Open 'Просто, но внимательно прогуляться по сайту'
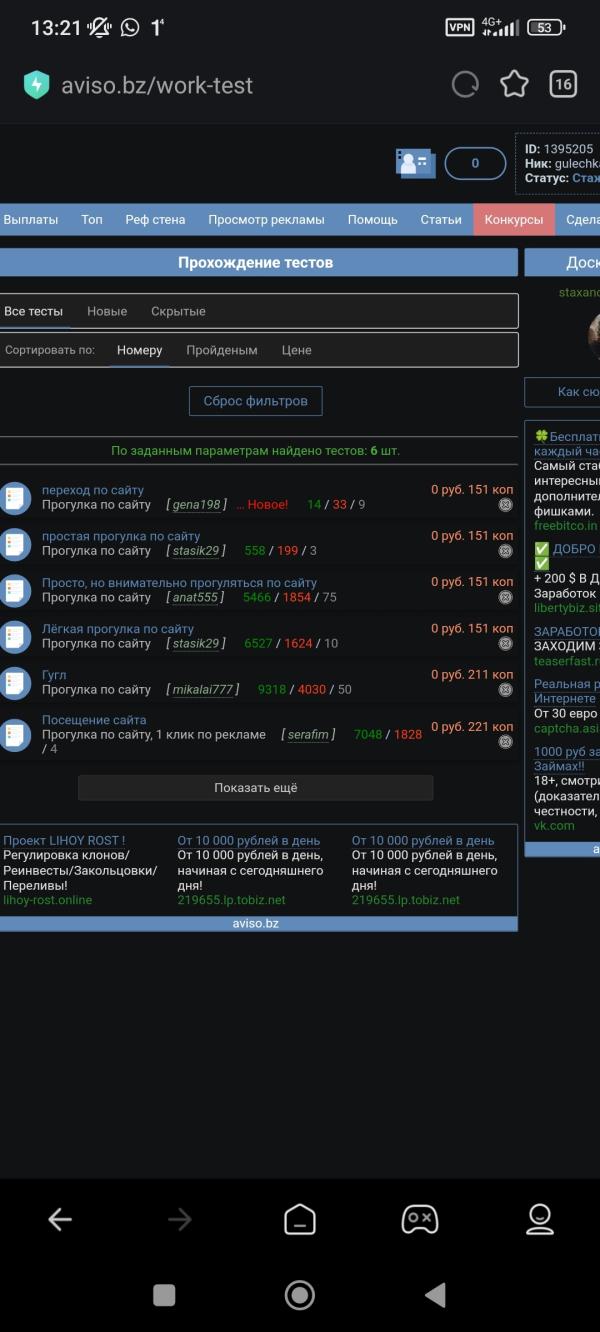This screenshot has width=600, height=1332. coord(179,582)
